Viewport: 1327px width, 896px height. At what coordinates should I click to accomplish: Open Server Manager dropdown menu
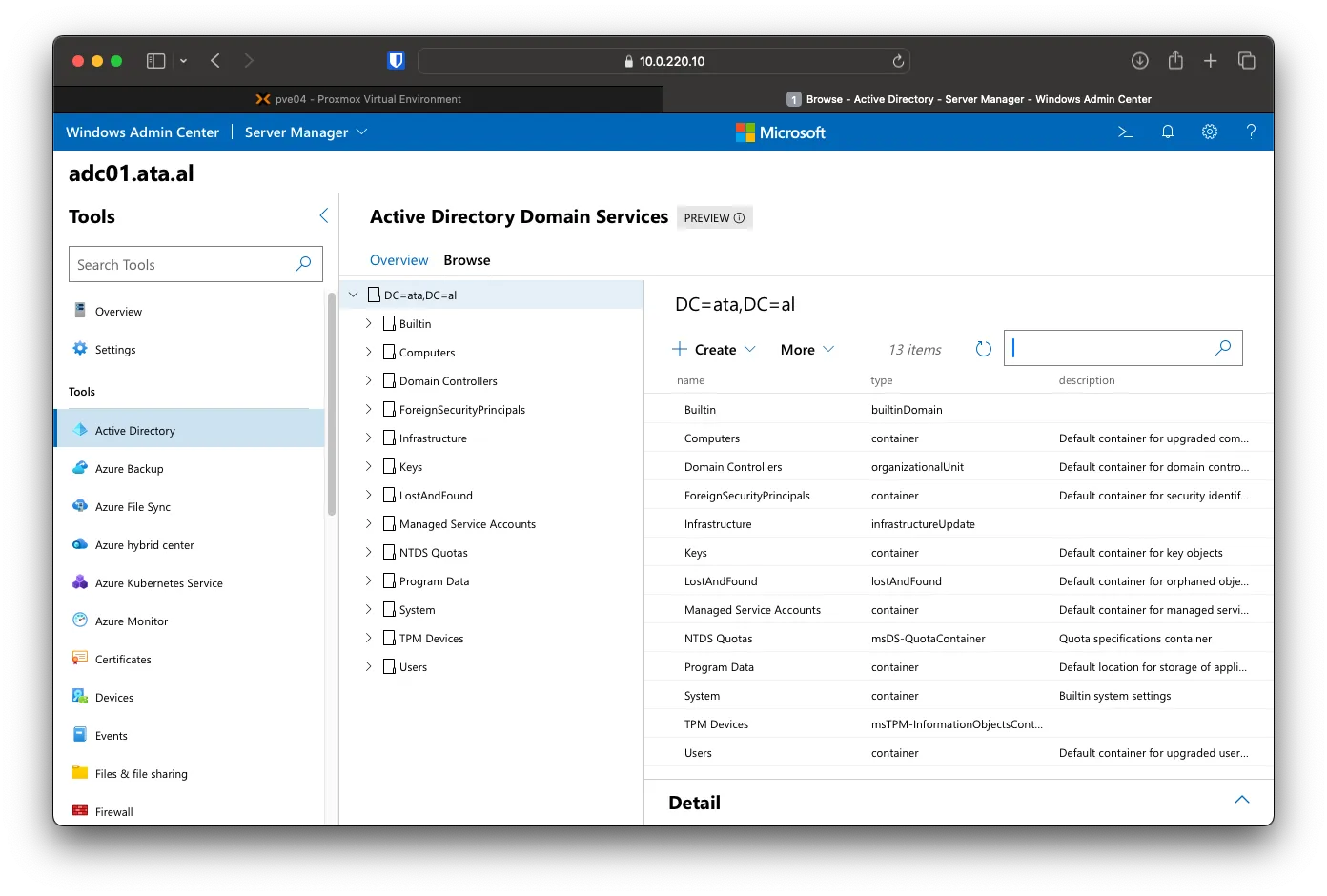point(306,132)
